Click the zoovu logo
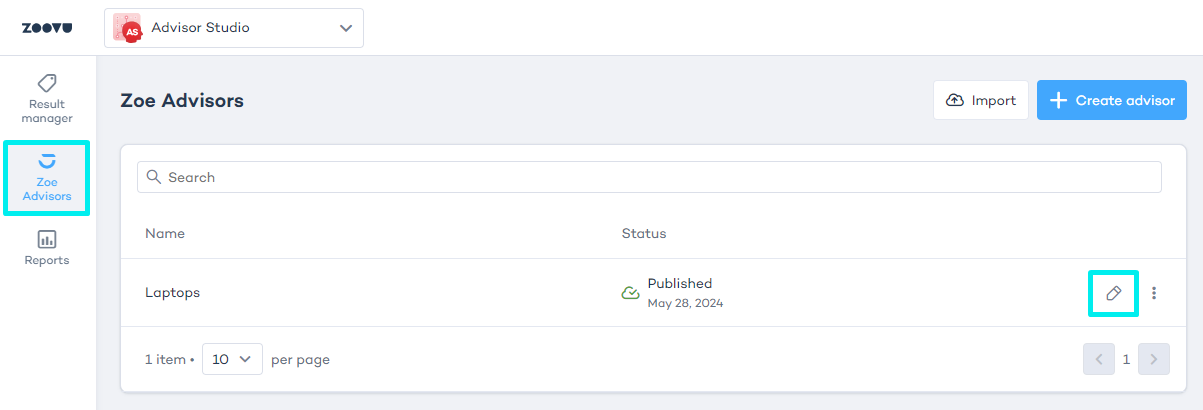The height and width of the screenshot is (410, 1203). coord(46,28)
